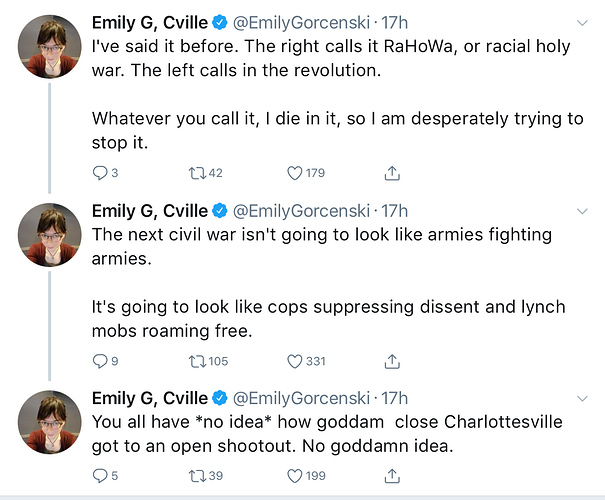The image size is (605, 500).
Task: View profile photo on second tweet
Action: 50,235
